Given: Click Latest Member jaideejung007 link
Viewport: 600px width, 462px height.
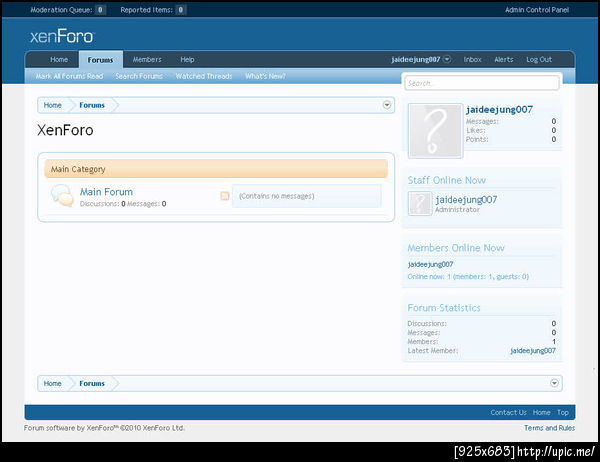Looking at the screenshot, I should click(x=533, y=351).
